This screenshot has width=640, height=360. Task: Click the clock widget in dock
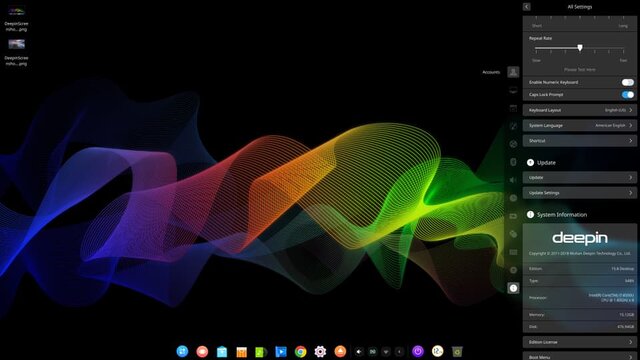tap(438, 351)
